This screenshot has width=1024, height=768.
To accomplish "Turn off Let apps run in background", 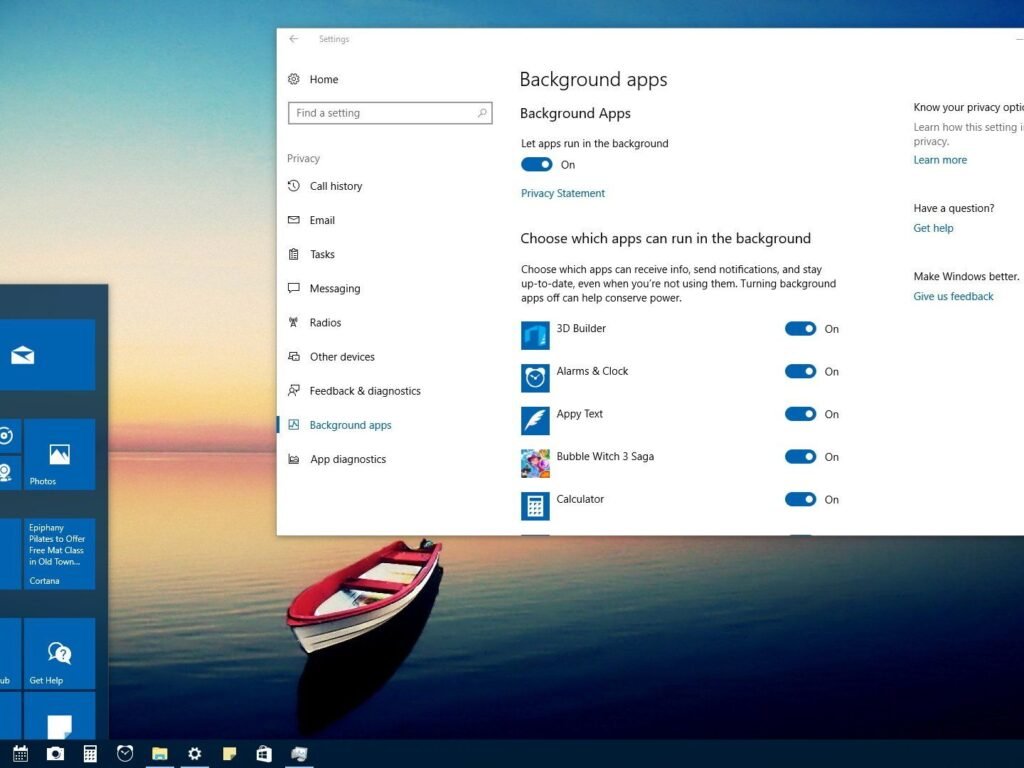I will [x=537, y=165].
